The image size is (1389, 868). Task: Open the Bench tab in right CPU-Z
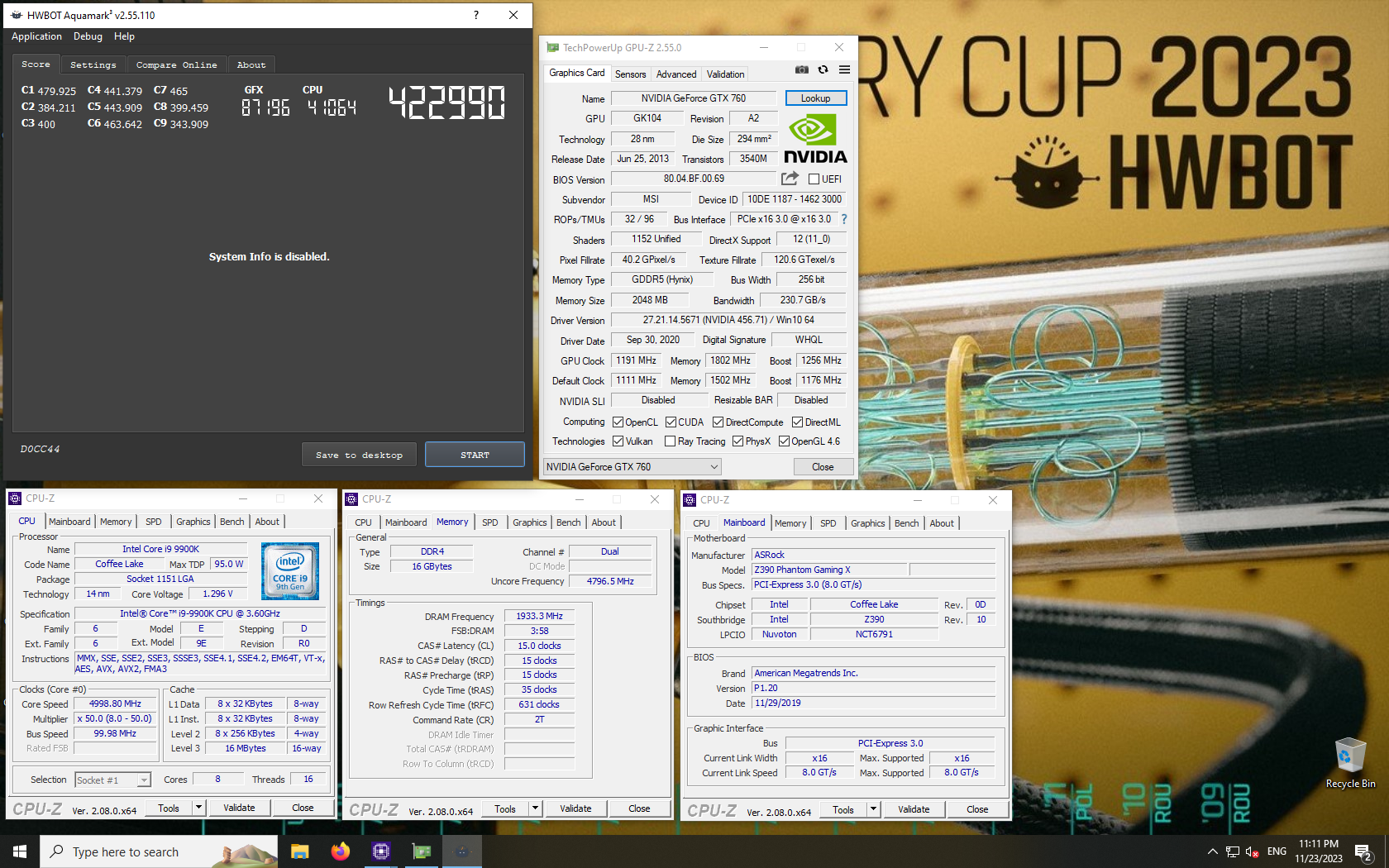(x=906, y=523)
